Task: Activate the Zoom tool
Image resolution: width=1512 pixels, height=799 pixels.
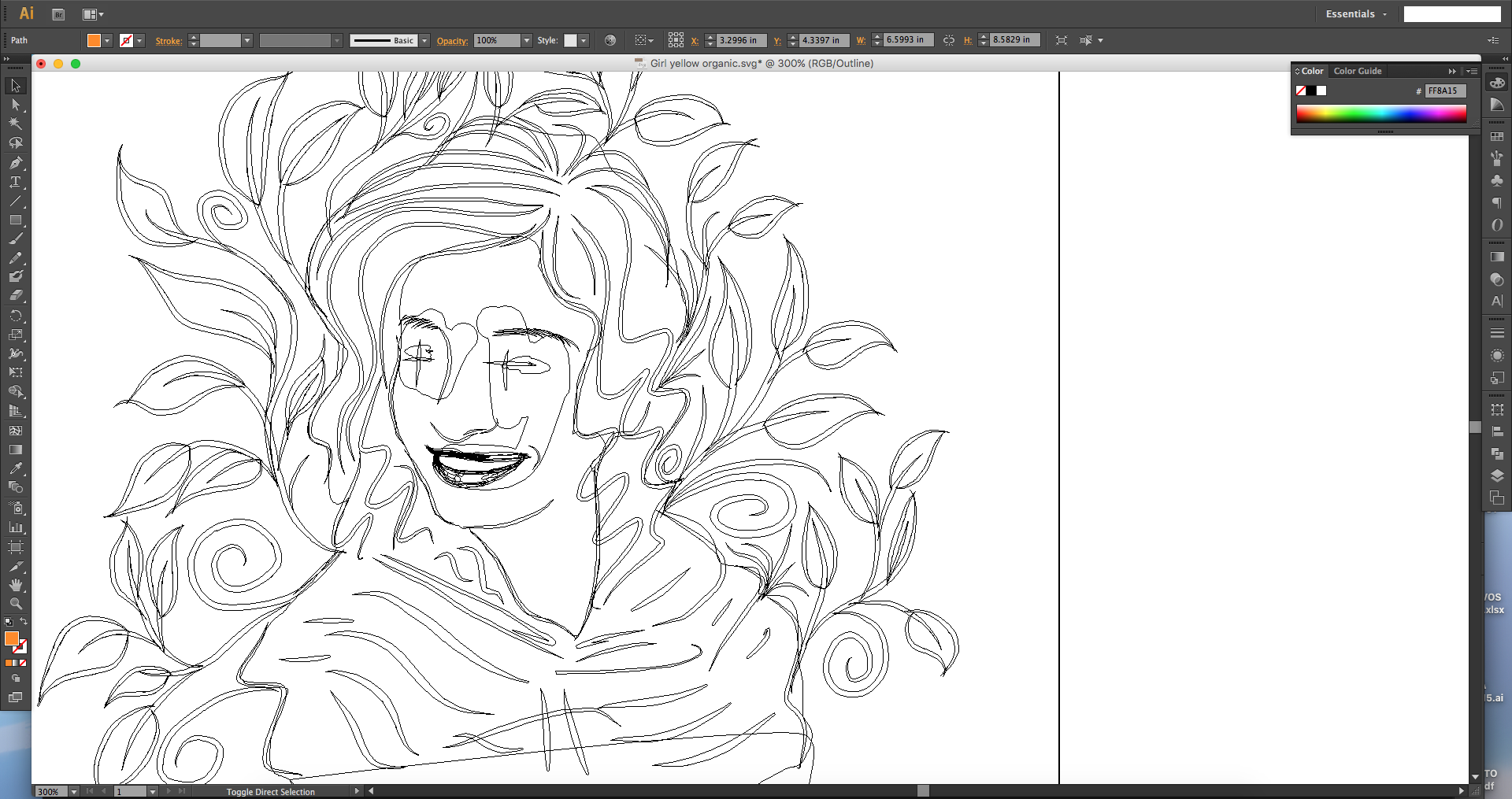Action: tap(16, 604)
